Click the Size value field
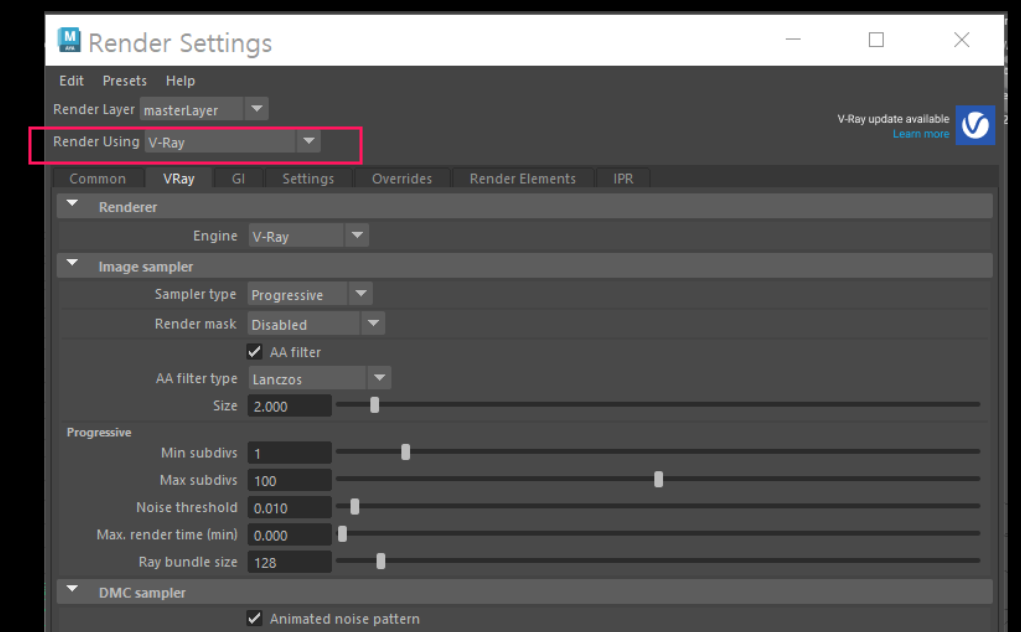The height and width of the screenshot is (632, 1021). coord(290,406)
